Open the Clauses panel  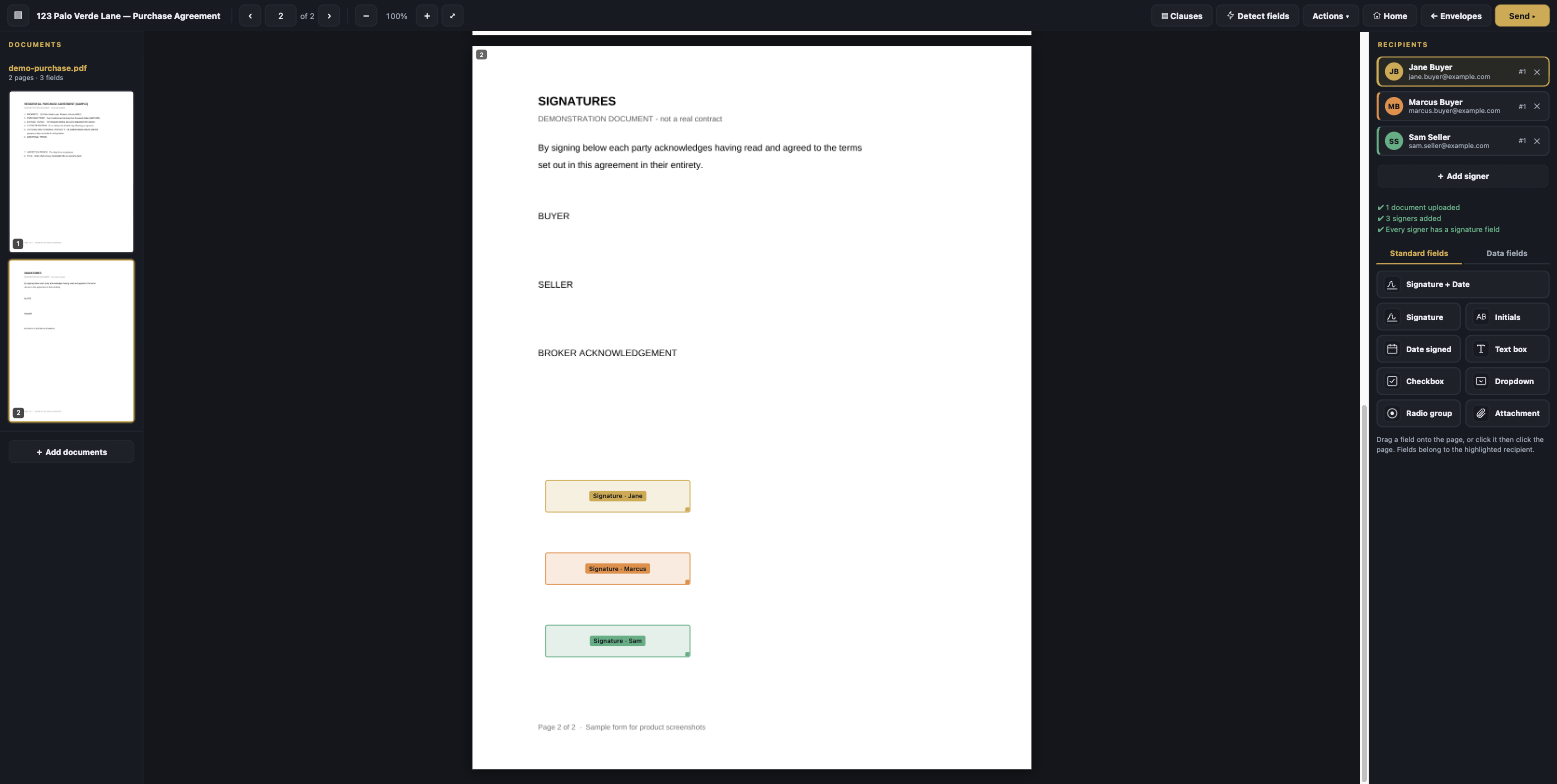[1182, 16]
